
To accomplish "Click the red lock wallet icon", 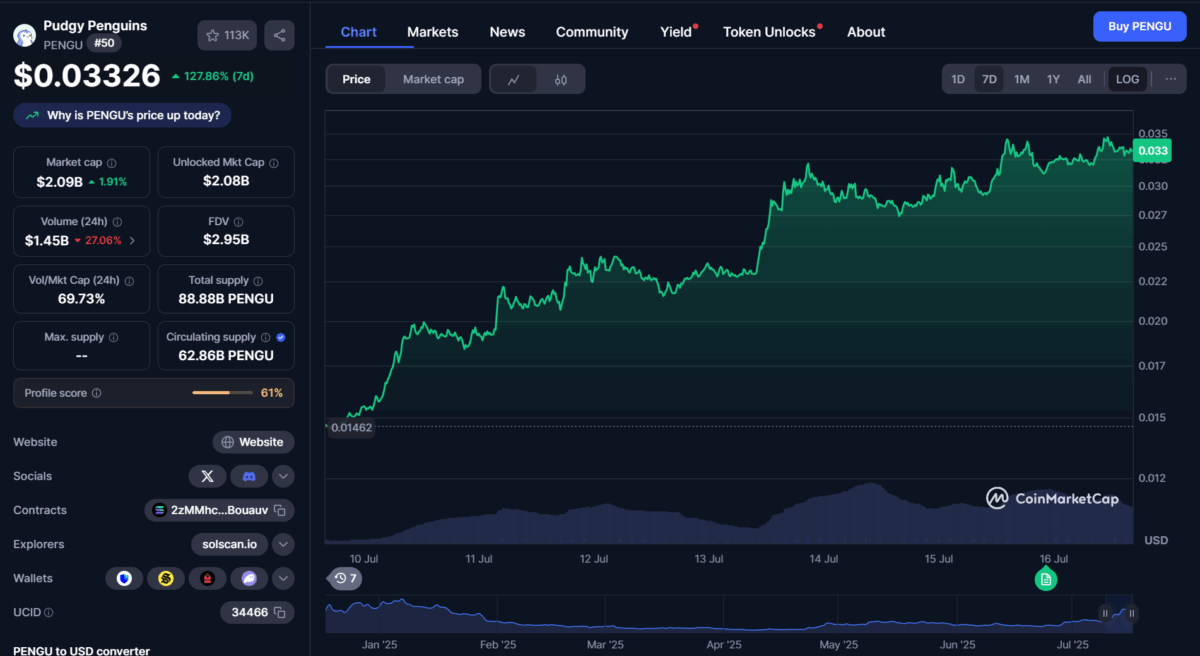I will tap(207, 578).
